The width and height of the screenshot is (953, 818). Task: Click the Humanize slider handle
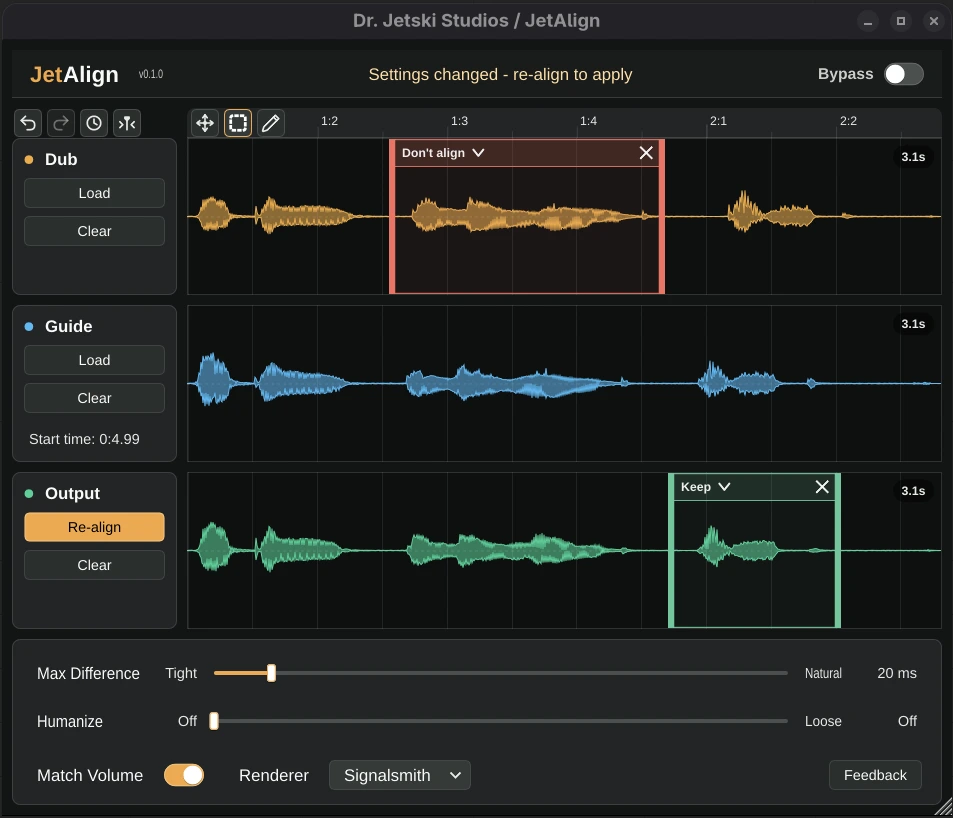point(214,721)
